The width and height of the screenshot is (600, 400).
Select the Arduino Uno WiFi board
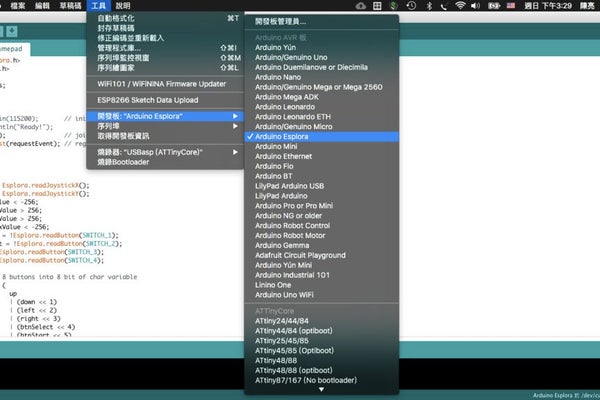[x=321, y=295]
